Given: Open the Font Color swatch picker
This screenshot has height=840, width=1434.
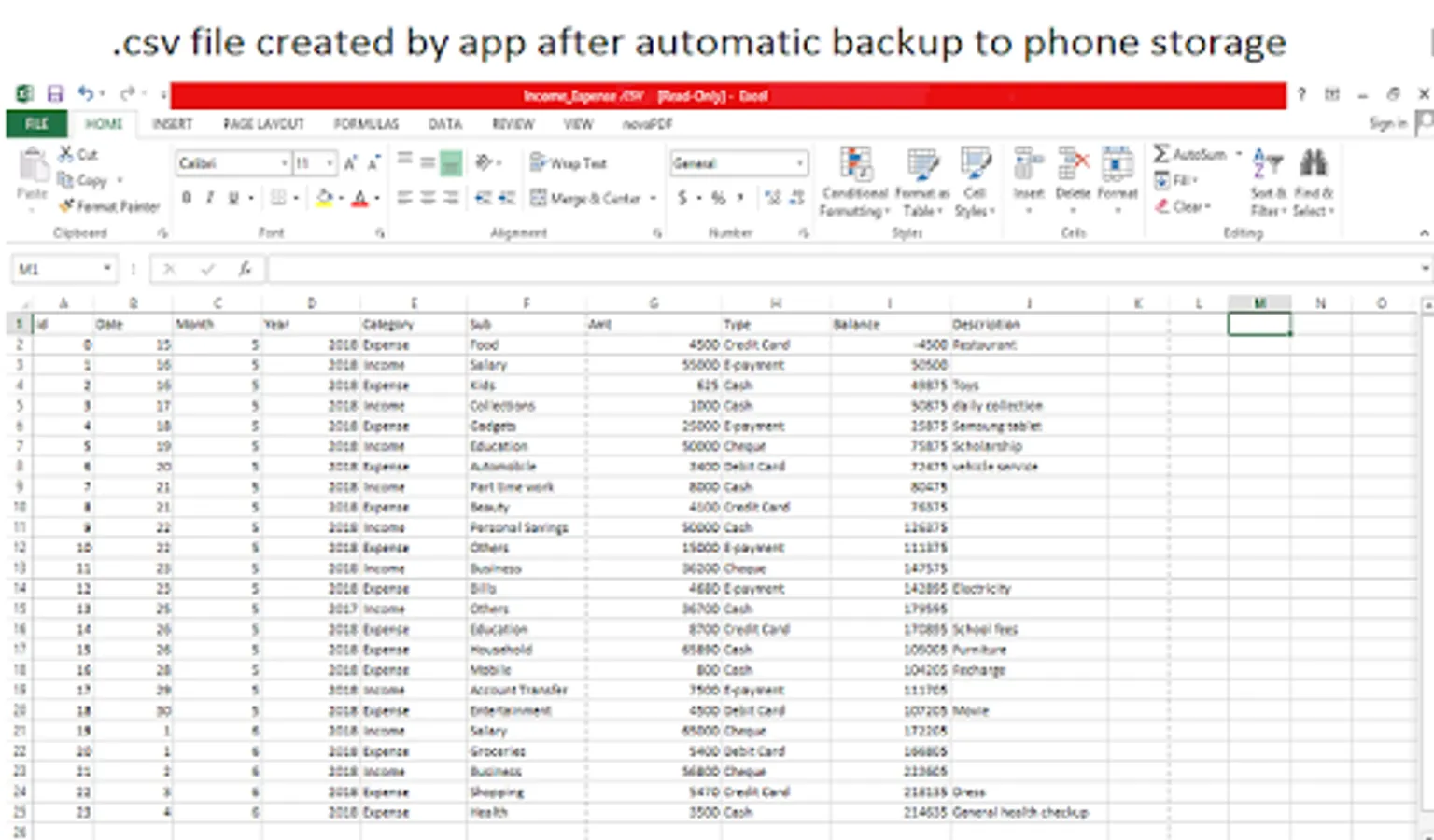Looking at the screenshot, I should click(x=360, y=198).
